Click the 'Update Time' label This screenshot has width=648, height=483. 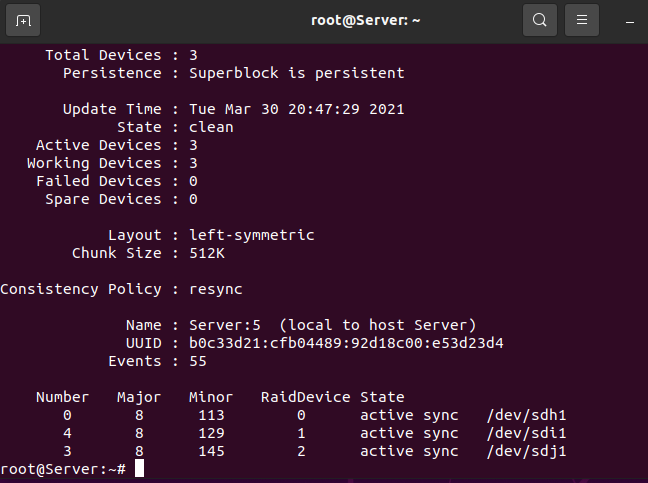pyautogui.click(x=112, y=109)
